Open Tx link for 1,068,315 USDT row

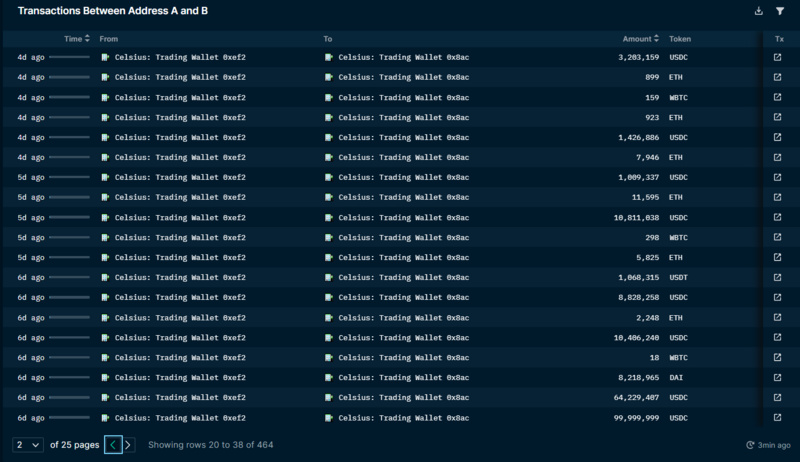tap(778, 277)
